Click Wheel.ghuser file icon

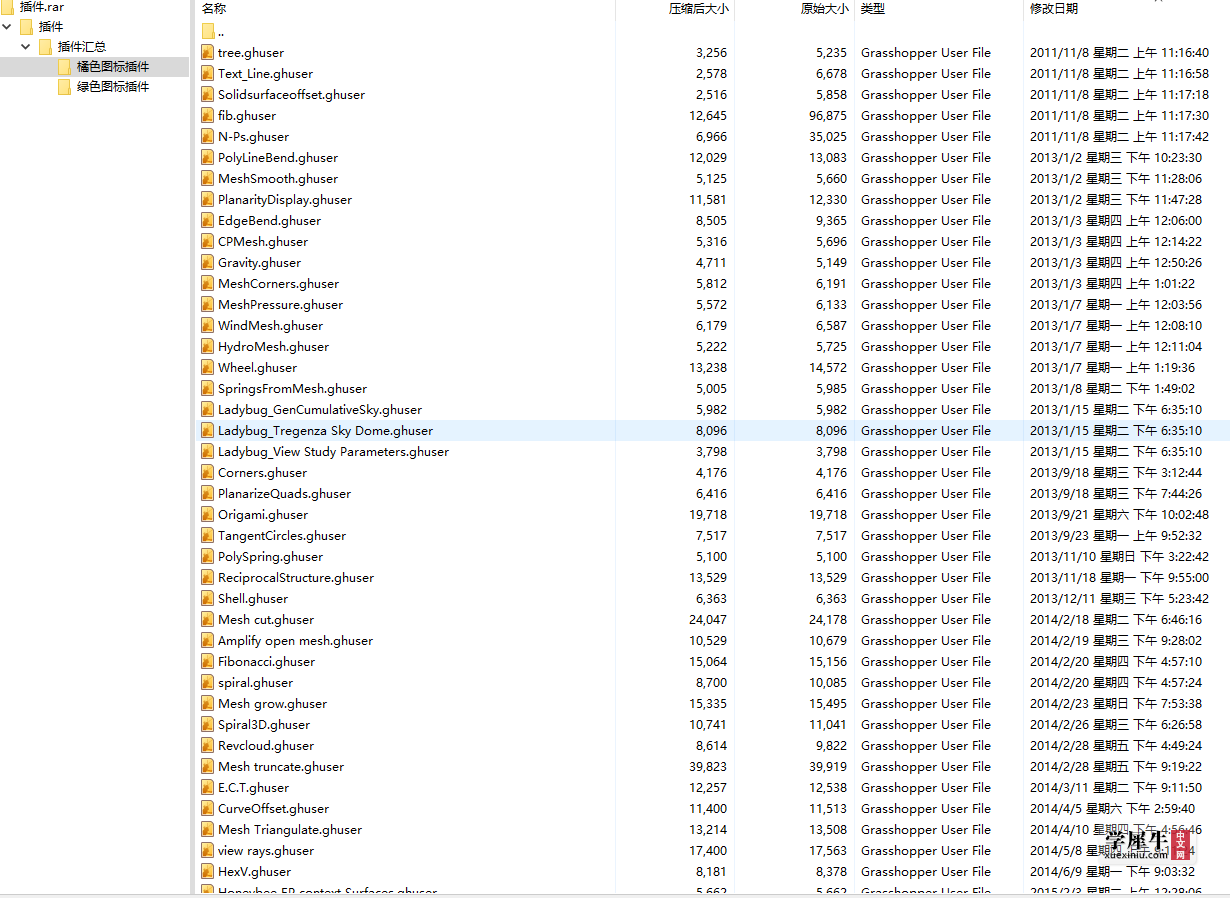208,367
